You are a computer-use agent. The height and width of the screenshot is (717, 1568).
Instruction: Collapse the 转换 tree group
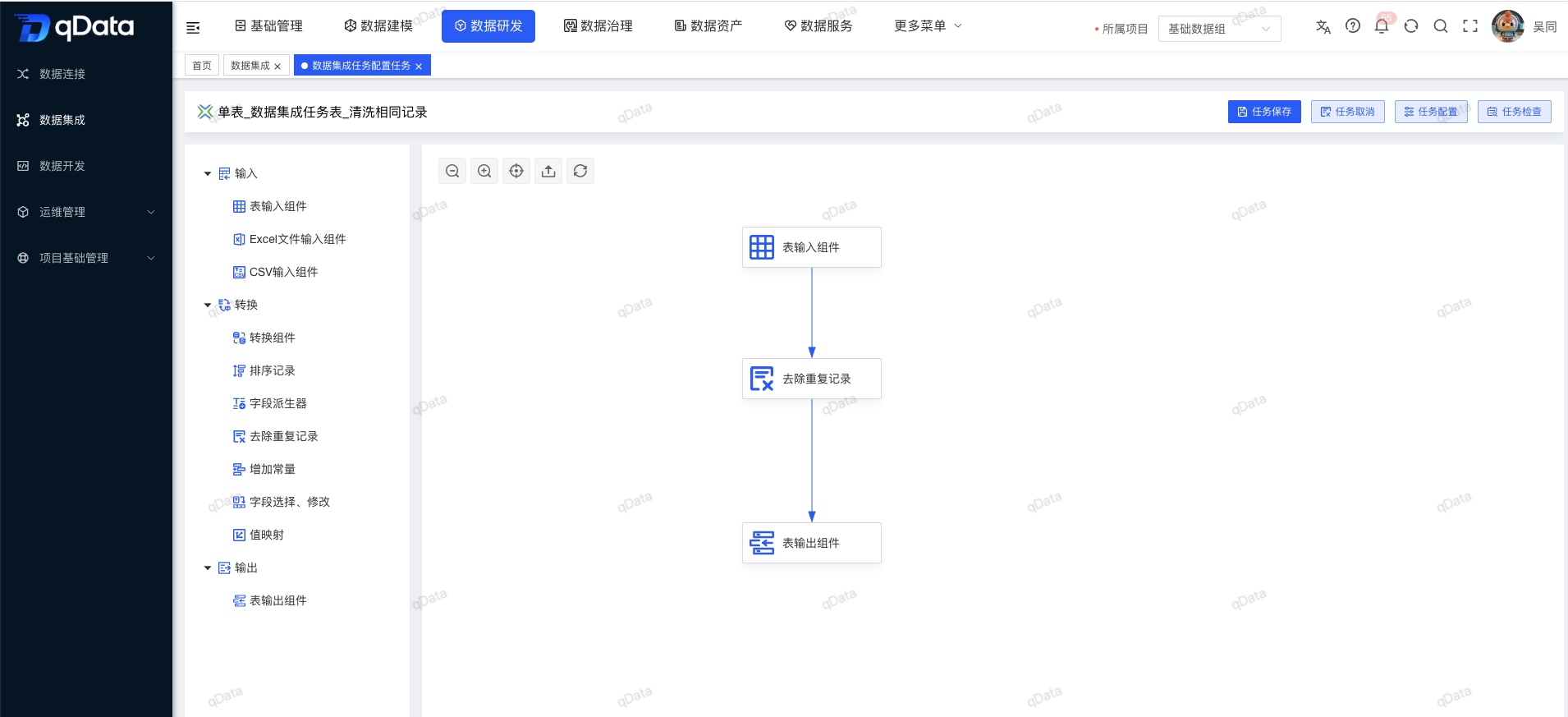click(x=208, y=305)
